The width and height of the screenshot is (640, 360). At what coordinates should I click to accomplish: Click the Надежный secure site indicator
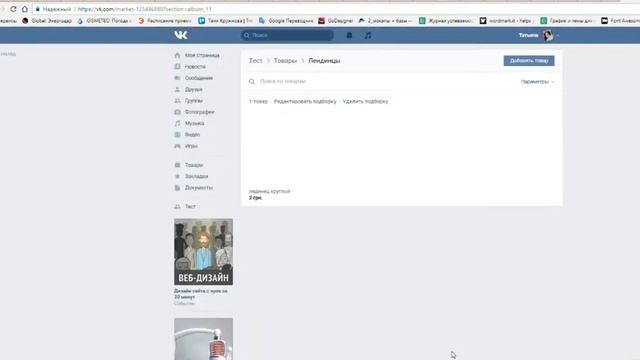[53, 9]
